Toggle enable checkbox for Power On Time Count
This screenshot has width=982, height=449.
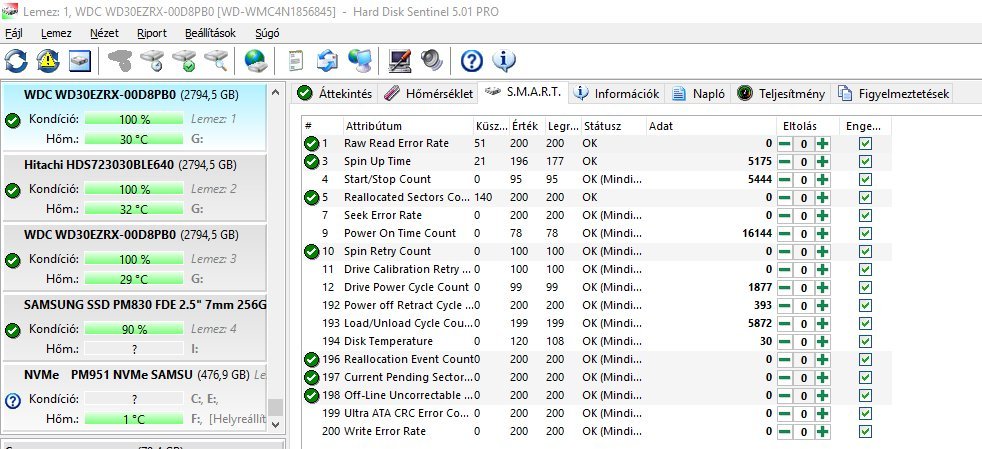[x=866, y=234]
